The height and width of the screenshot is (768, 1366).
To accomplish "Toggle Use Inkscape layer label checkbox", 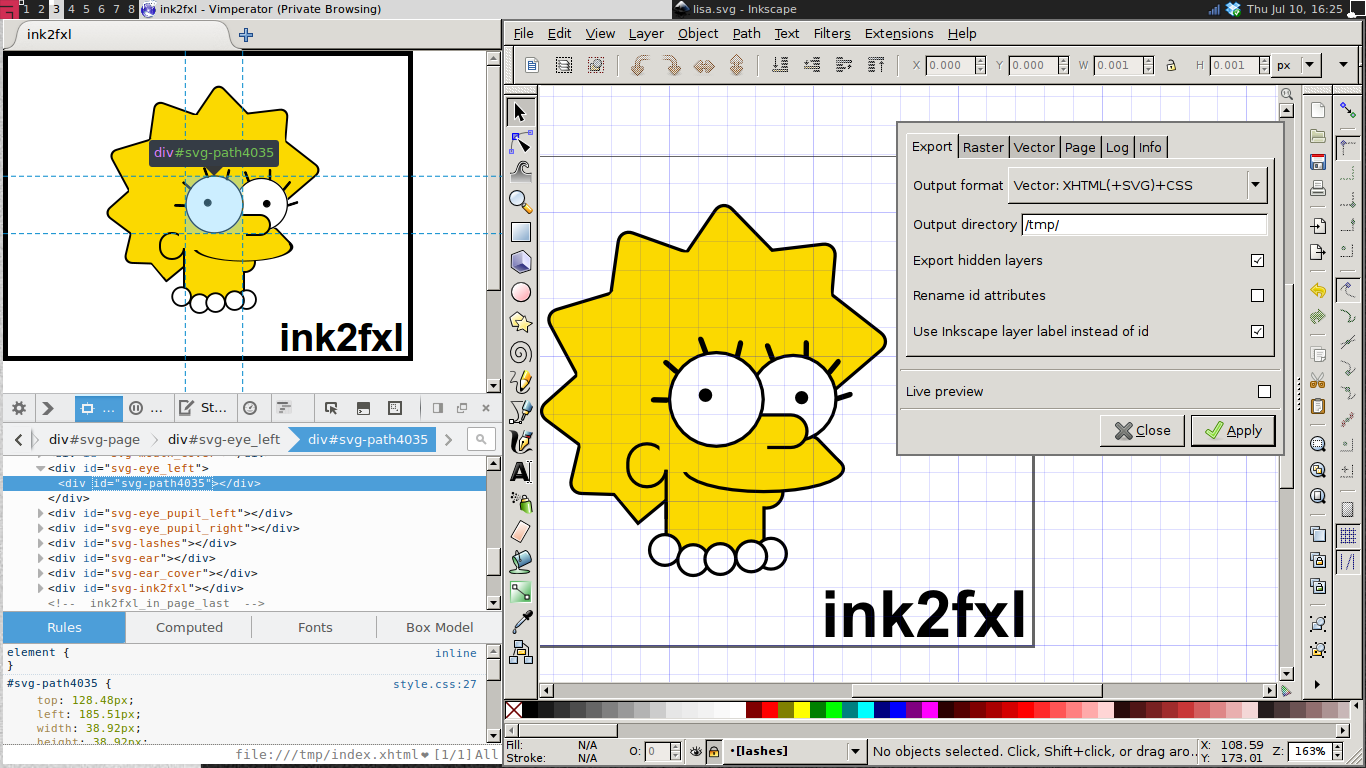I will tap(1257, 331).
